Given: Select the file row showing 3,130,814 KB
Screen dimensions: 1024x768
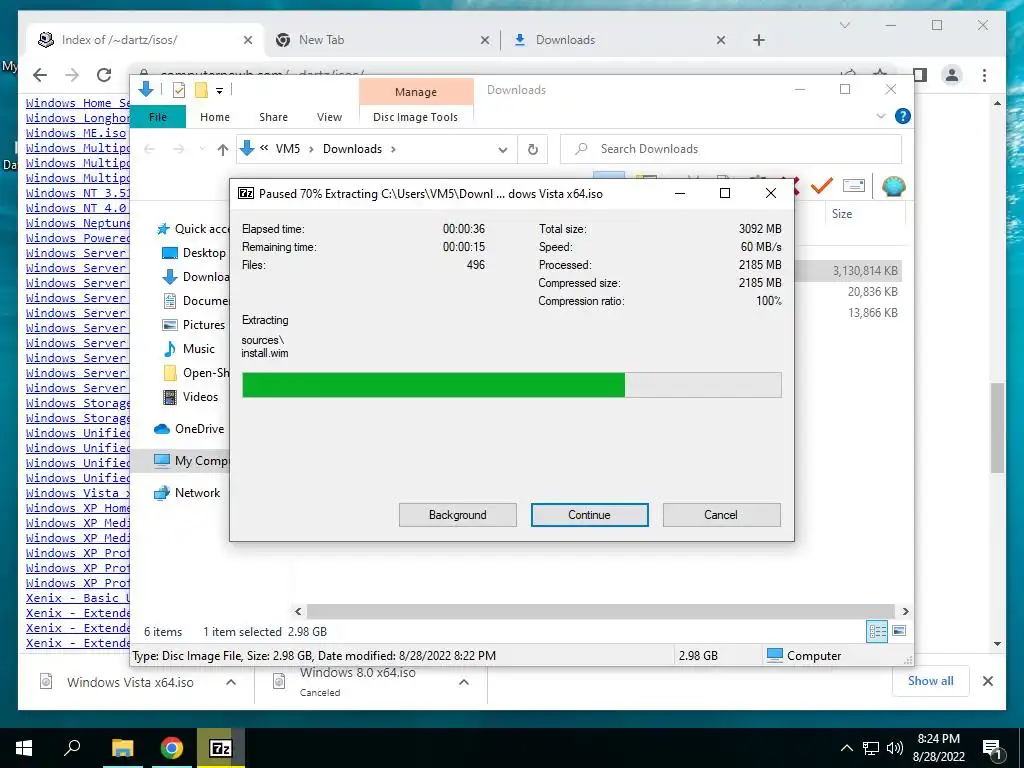Looking at the screenshot, I should pos(849,271).
